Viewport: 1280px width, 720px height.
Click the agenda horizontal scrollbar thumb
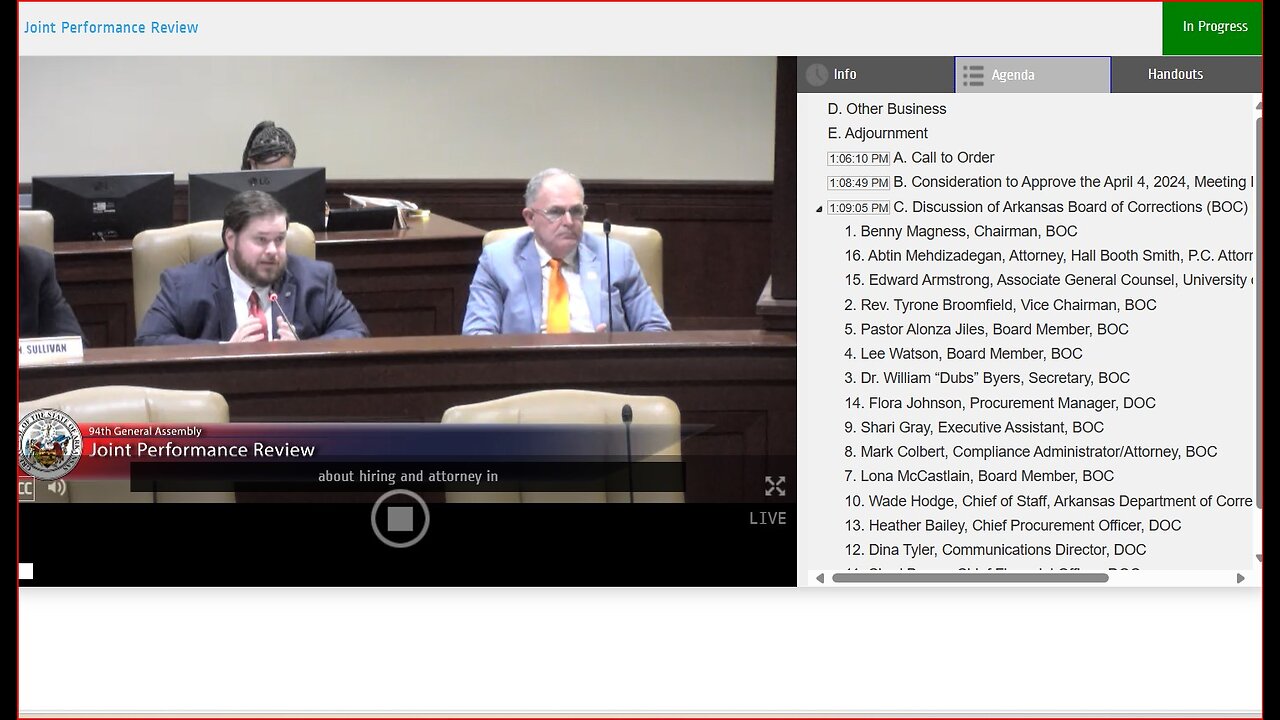[970, 578]
